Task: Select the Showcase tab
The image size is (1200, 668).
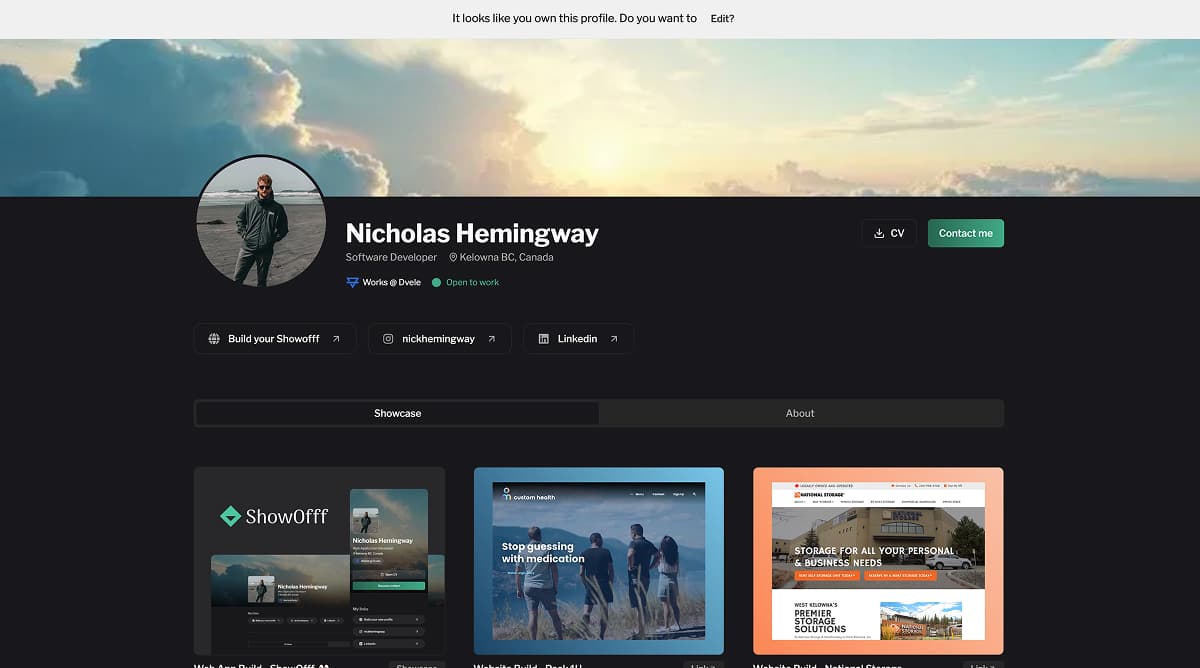Action: pos(397,413)
